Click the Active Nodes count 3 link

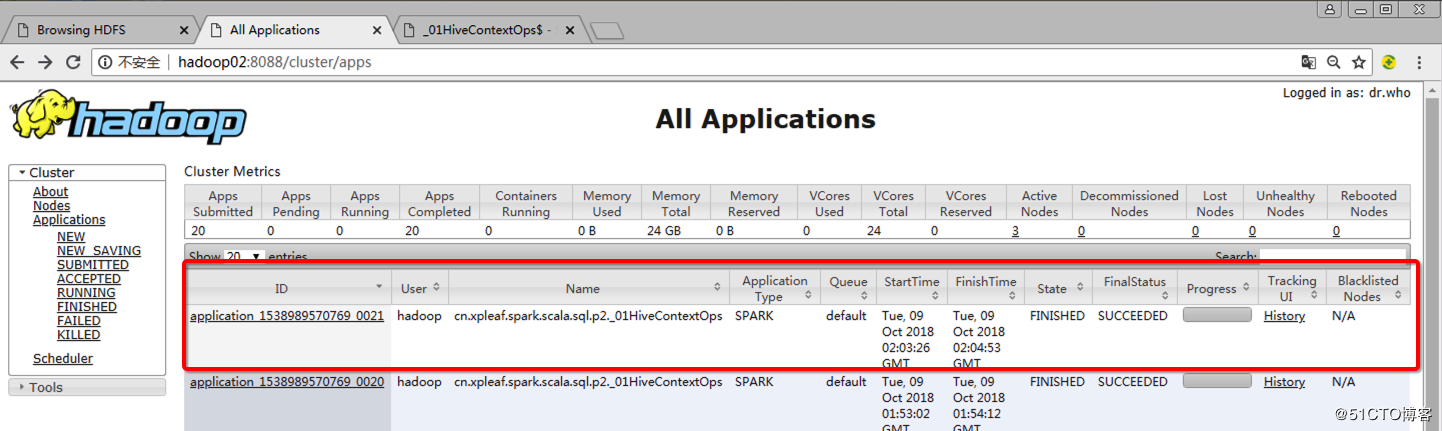[1016, 231]
